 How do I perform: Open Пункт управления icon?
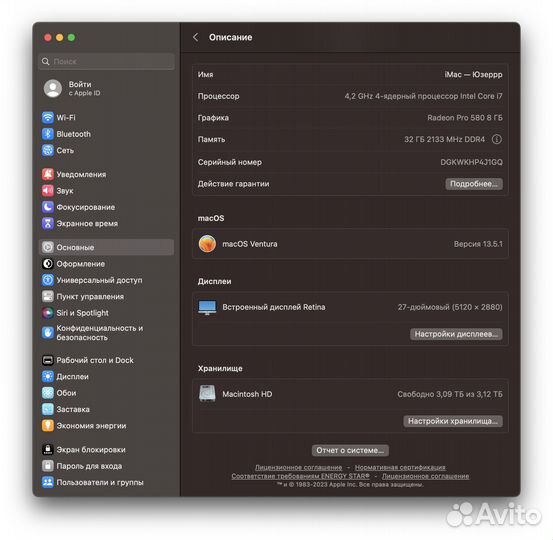click(48, 296)
